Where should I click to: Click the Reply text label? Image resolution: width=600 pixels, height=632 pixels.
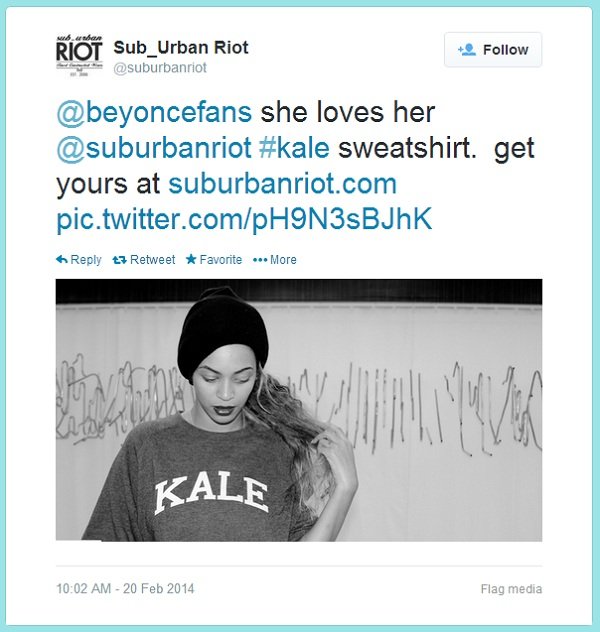tap(86, 260)
